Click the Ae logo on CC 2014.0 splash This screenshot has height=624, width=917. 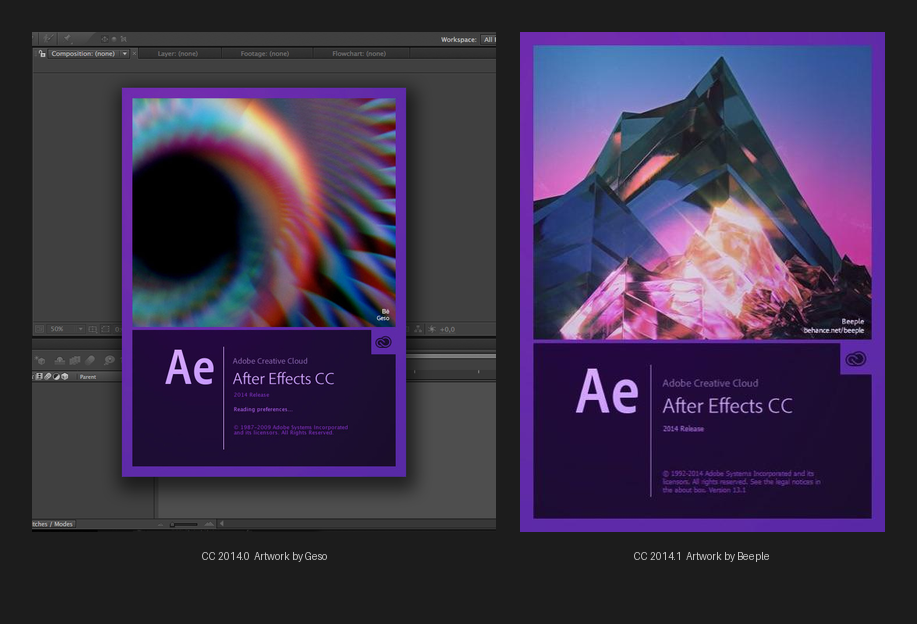[x=189, y=367]
